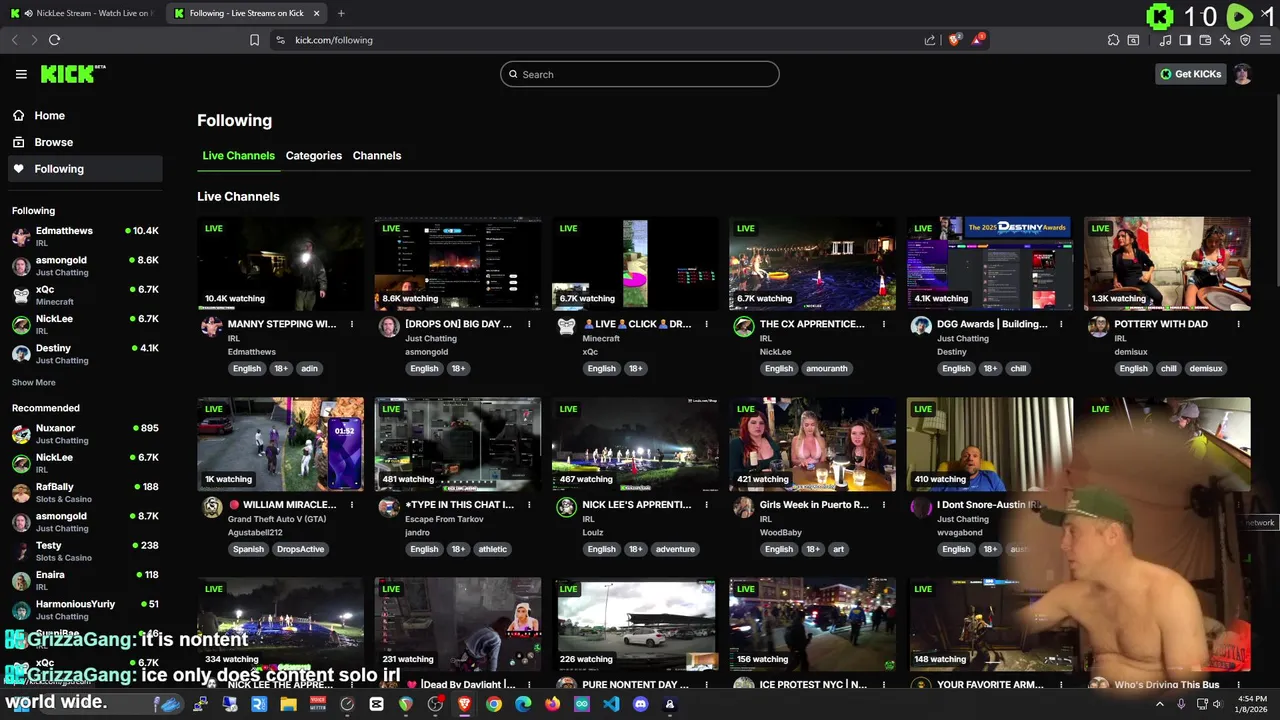Open options for WILLIAM MIRACLE stream
The height and width of the screenshot is (720, 1280).
point(352,505)
